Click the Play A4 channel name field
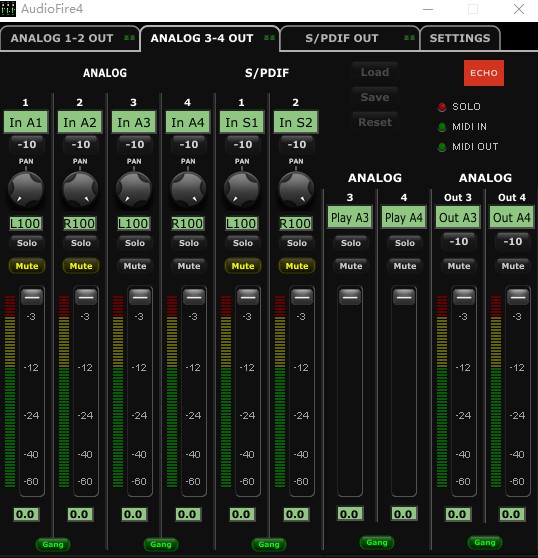 pos(404,217)
